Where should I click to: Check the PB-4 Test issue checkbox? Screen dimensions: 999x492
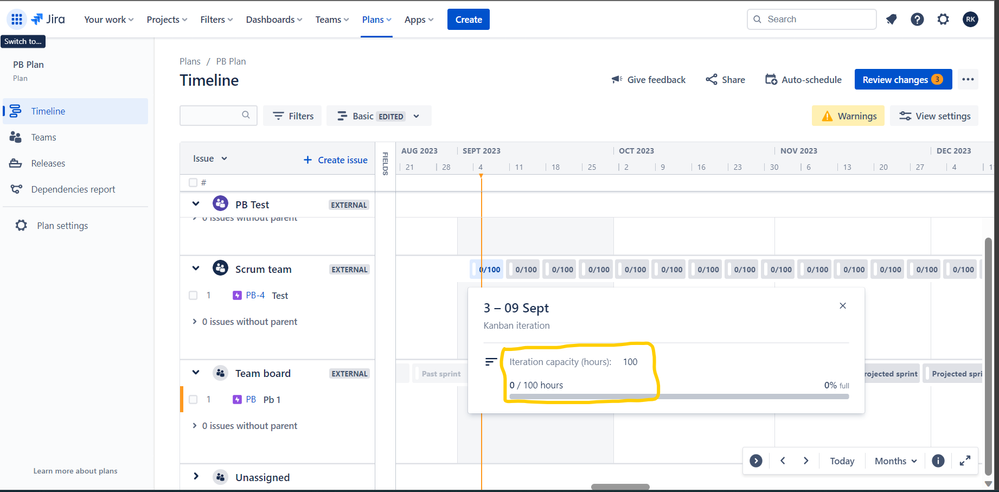[193, 295]
